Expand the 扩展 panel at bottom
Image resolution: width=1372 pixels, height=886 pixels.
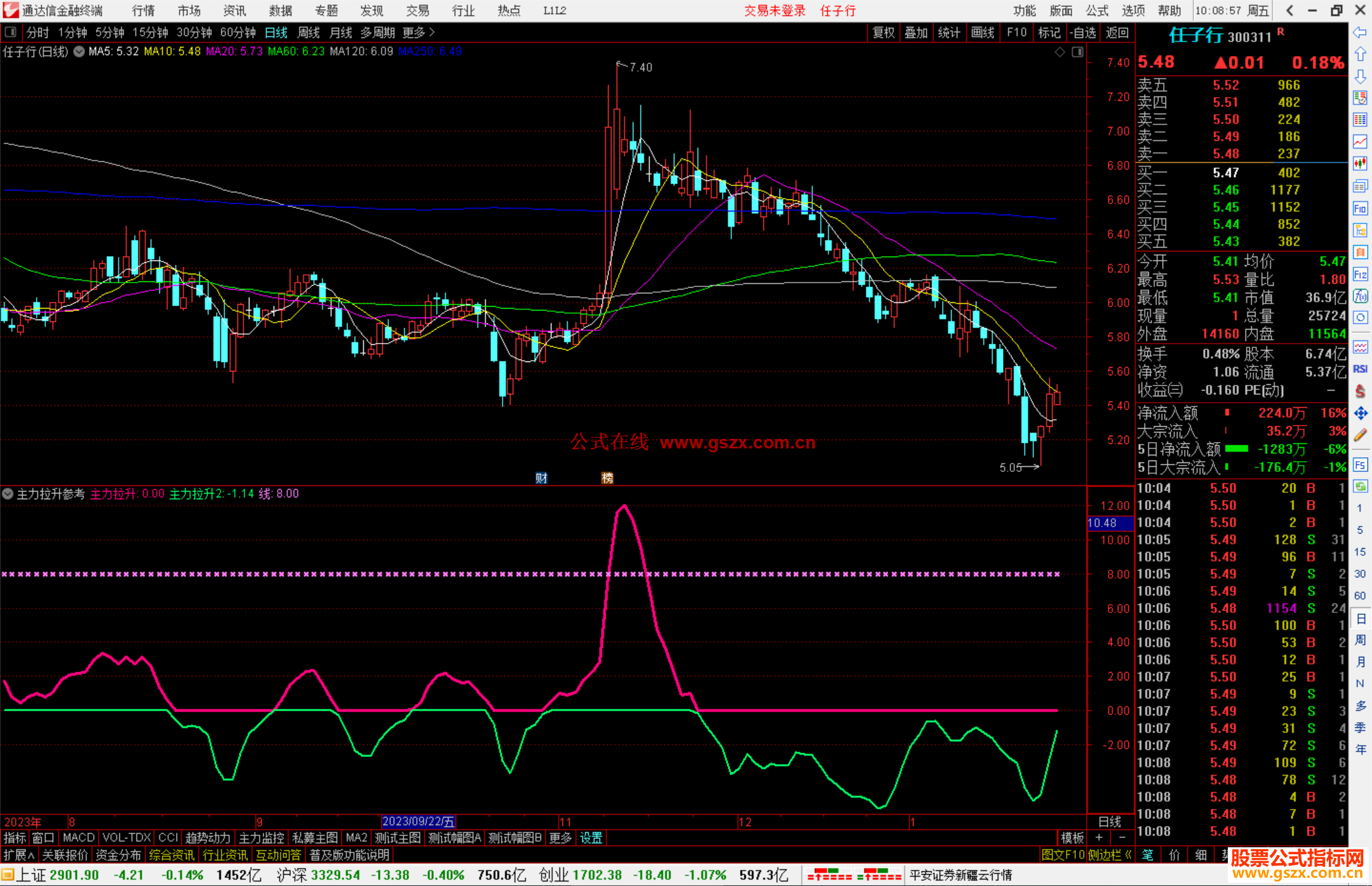click(19, 855)
